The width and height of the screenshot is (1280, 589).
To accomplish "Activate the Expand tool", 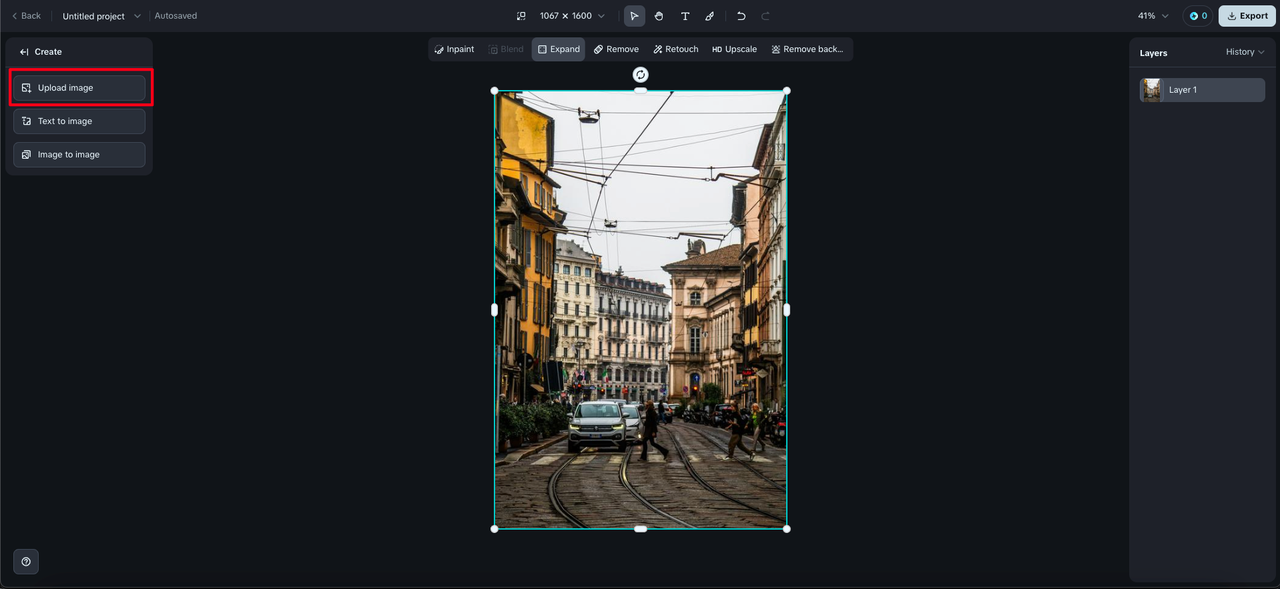I will pos(558,49).
